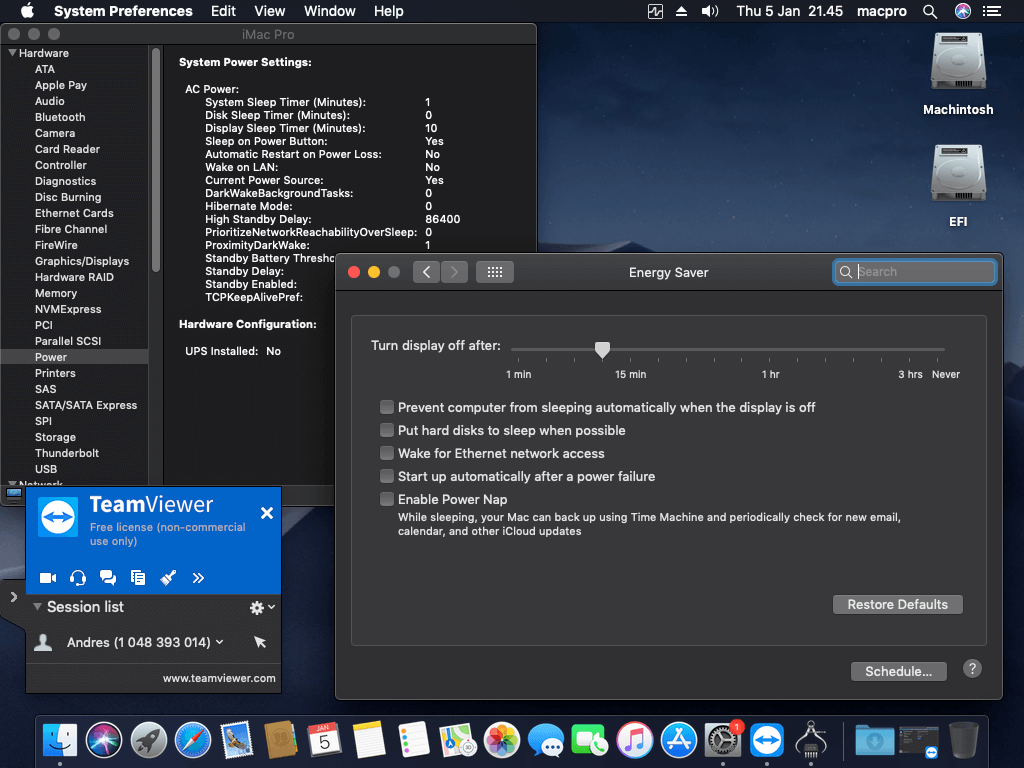
Task: Open the Machintosh drive on the desktop
Action: (x=957, y=74)
